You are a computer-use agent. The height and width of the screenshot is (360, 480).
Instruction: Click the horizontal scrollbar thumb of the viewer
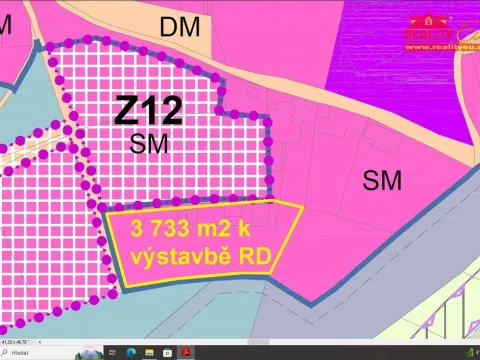(259, 342)
